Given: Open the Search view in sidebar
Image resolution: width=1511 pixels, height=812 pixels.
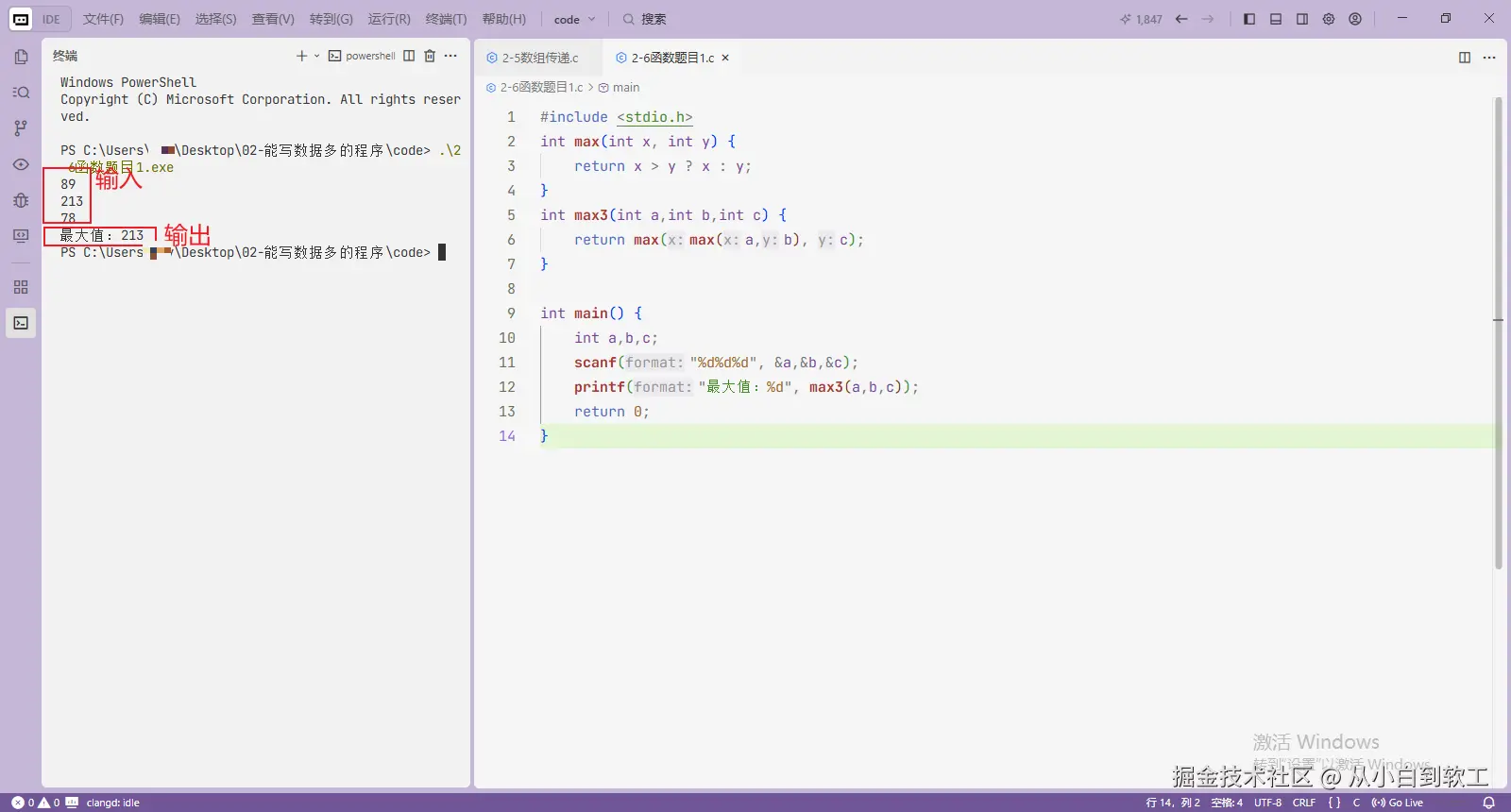Looking at the screenshot, I should [21, 93].
